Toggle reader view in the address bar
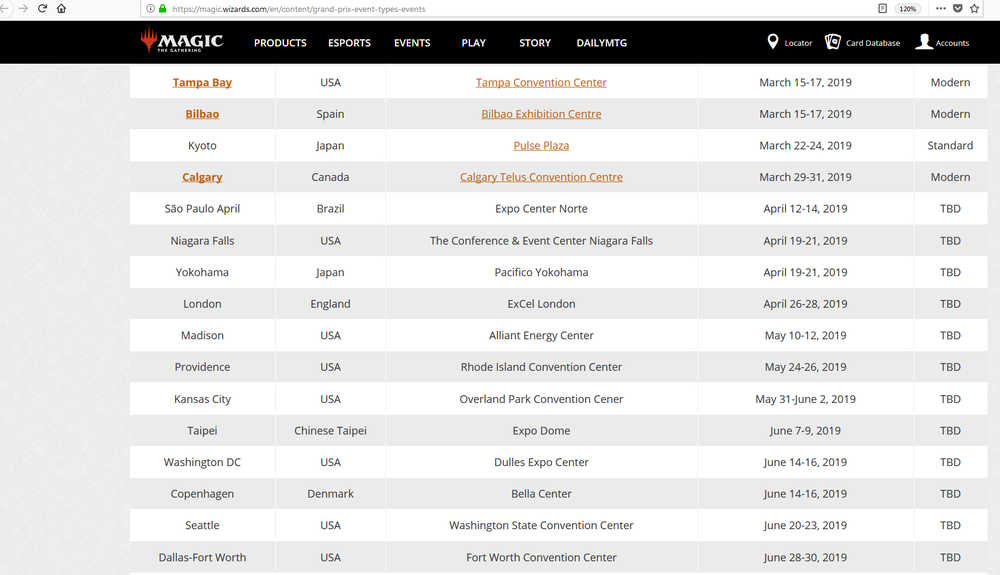The image size is (1000, 575). pos(882,8)
